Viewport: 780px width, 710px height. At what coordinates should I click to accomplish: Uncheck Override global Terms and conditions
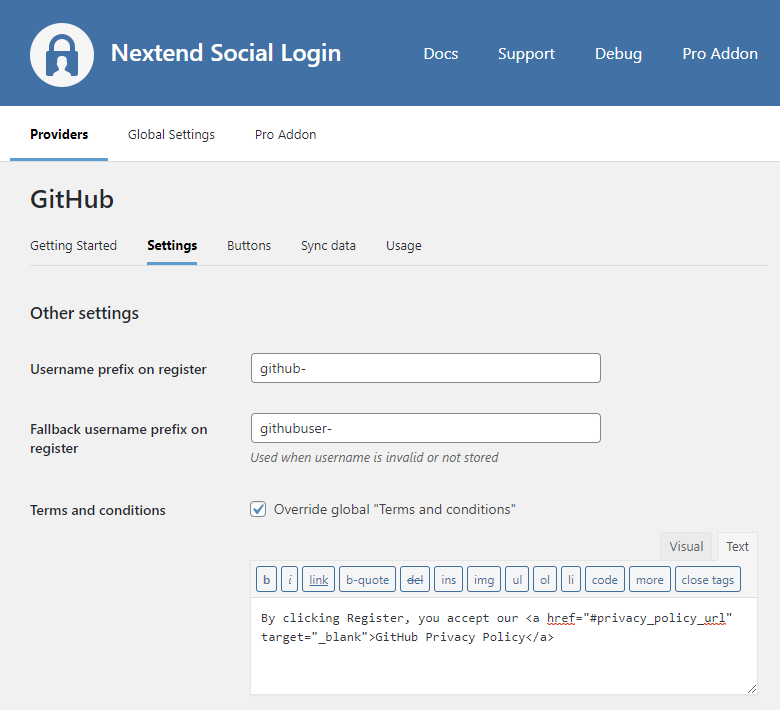pyautogui.click(x=258, y=509)
